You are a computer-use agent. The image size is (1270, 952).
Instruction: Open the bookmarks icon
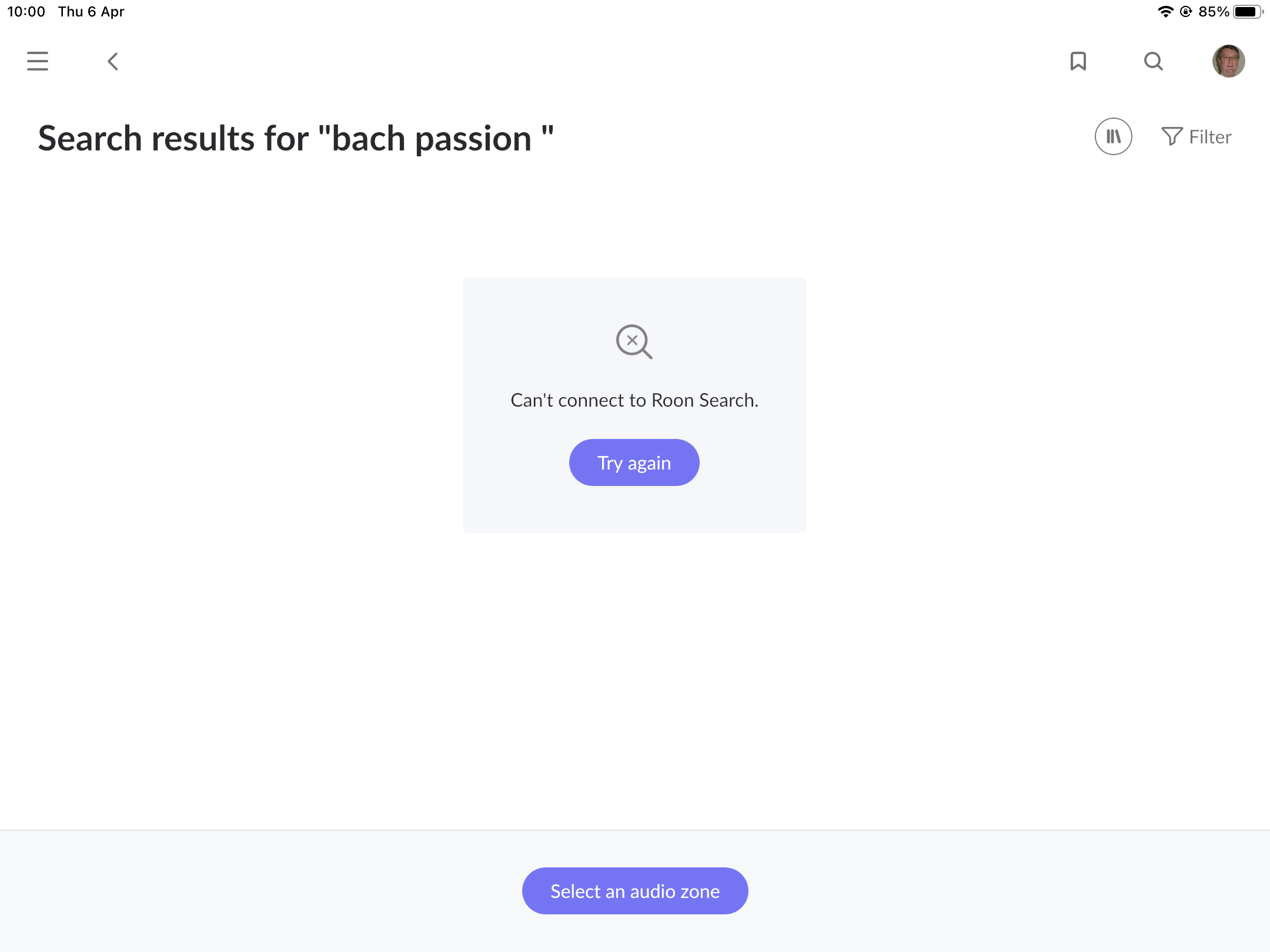pyautogui.click(x=1078, y=61)
